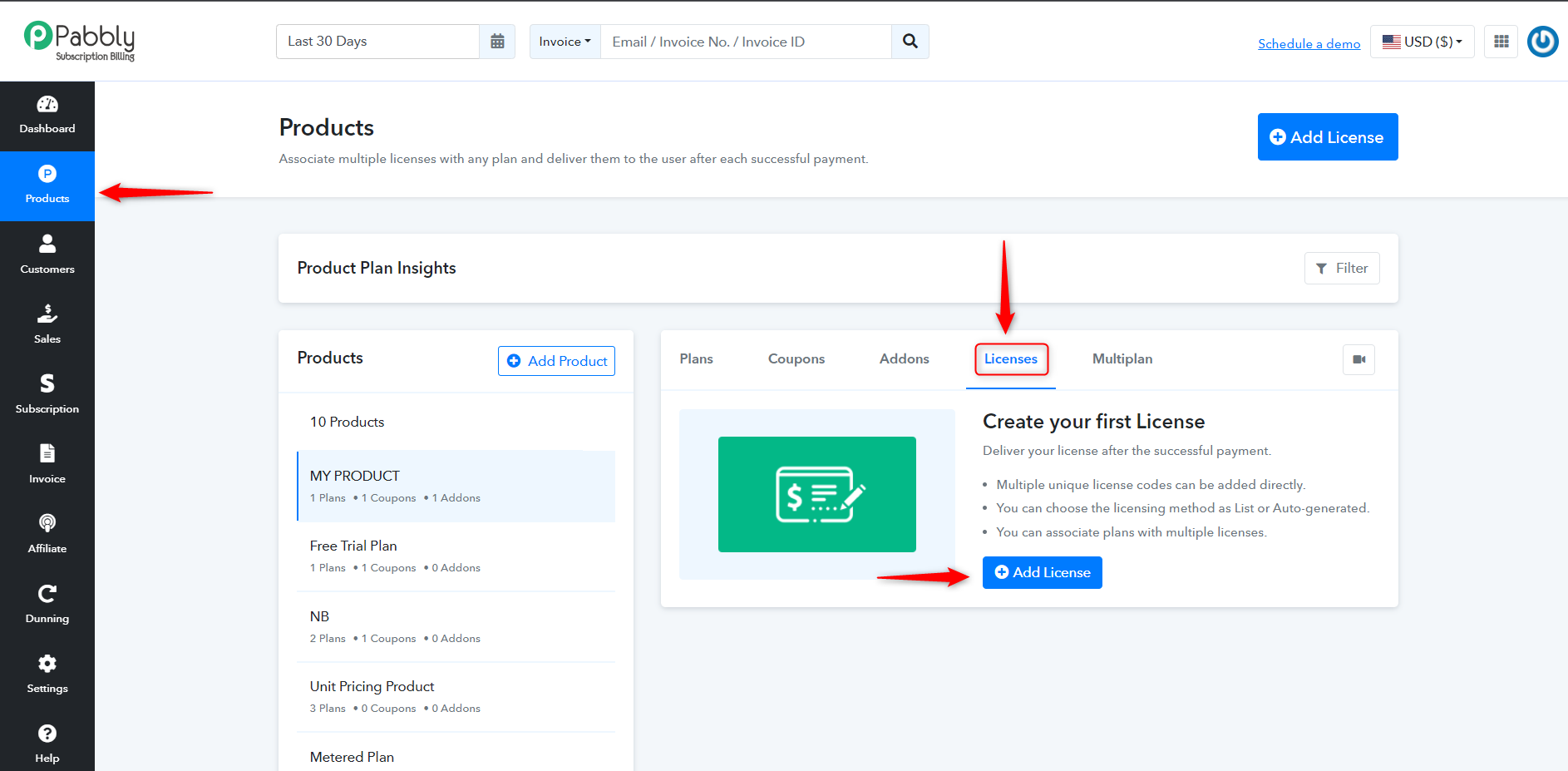The height and width of the screenshot is (771, 1568).
Task: Follow the Schedule a demo link
Action: 1309,43
